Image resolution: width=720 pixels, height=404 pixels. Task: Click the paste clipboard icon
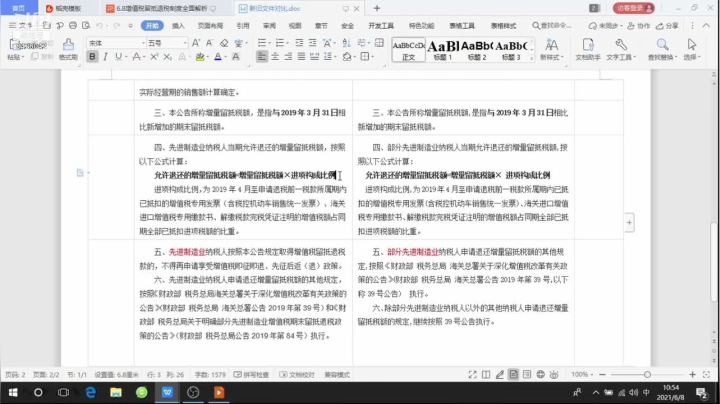(14, 45)
